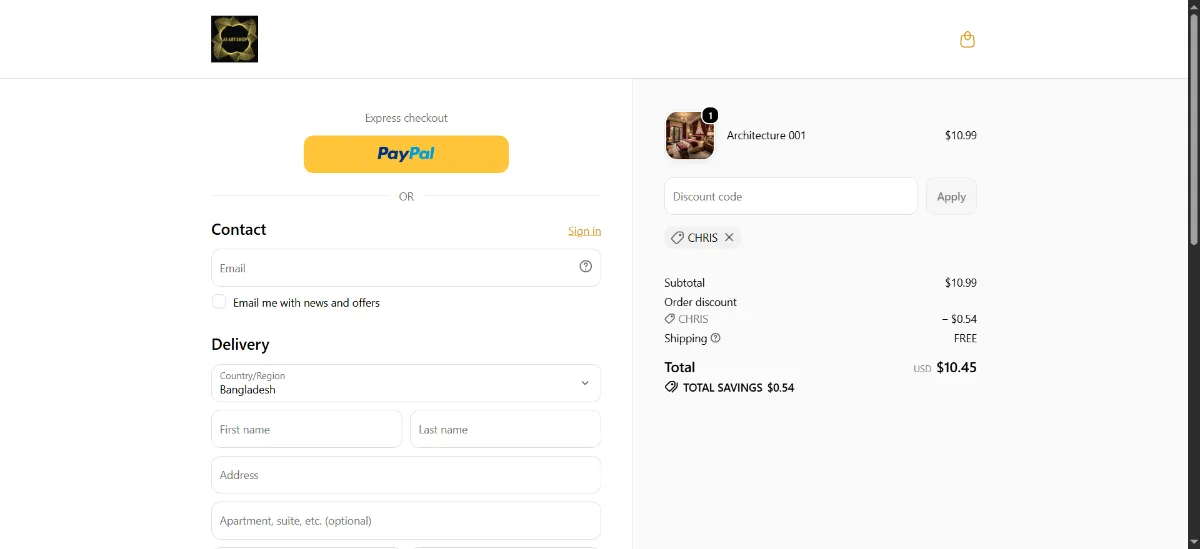Screen dimensions: 1200x549
Task: Click the email help question mark icon
Action: tap(586, 267)
